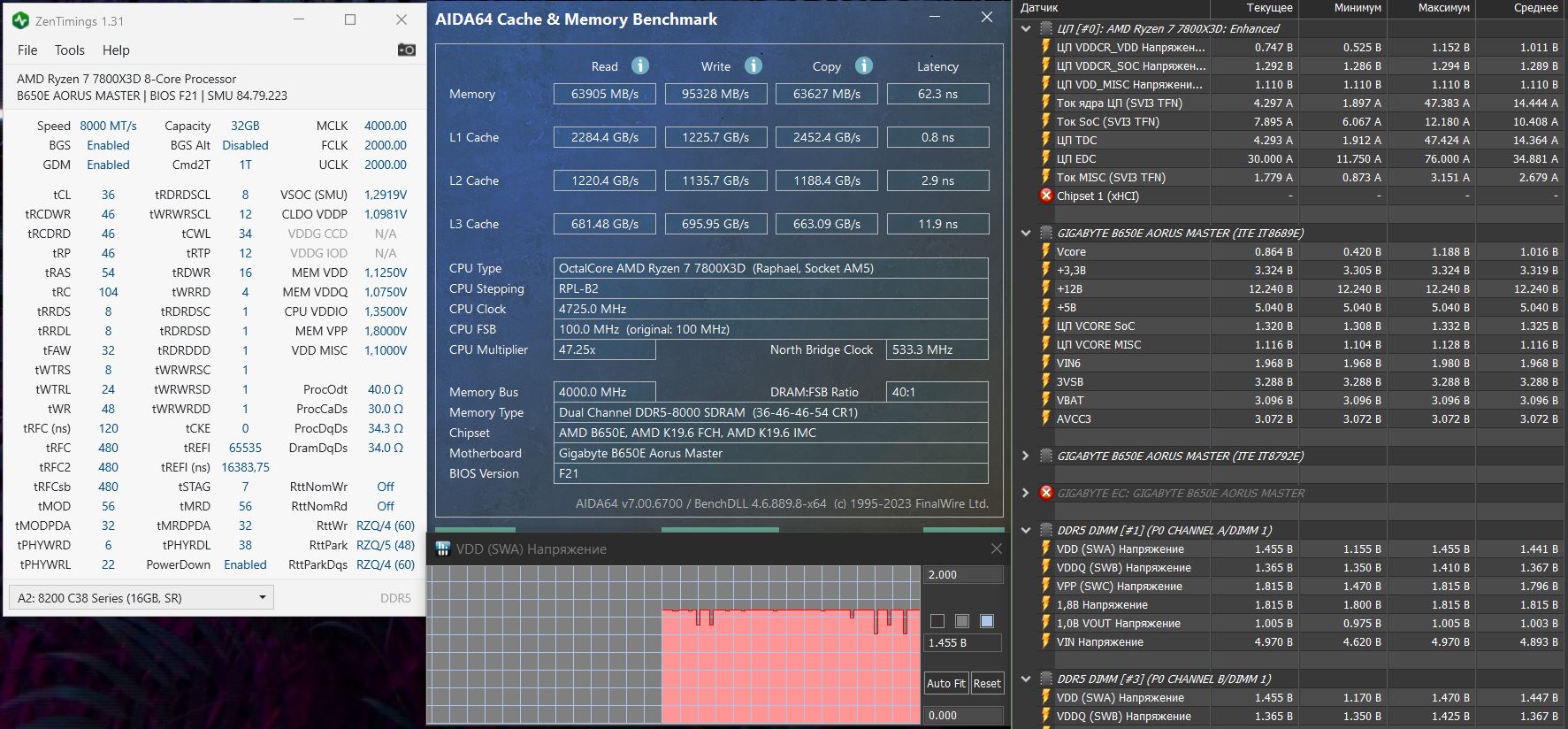Screen dimensions: 1568x729
Task: Click the lightning icon on the ЦП EDC row
Action: (x=1046, y=158)
